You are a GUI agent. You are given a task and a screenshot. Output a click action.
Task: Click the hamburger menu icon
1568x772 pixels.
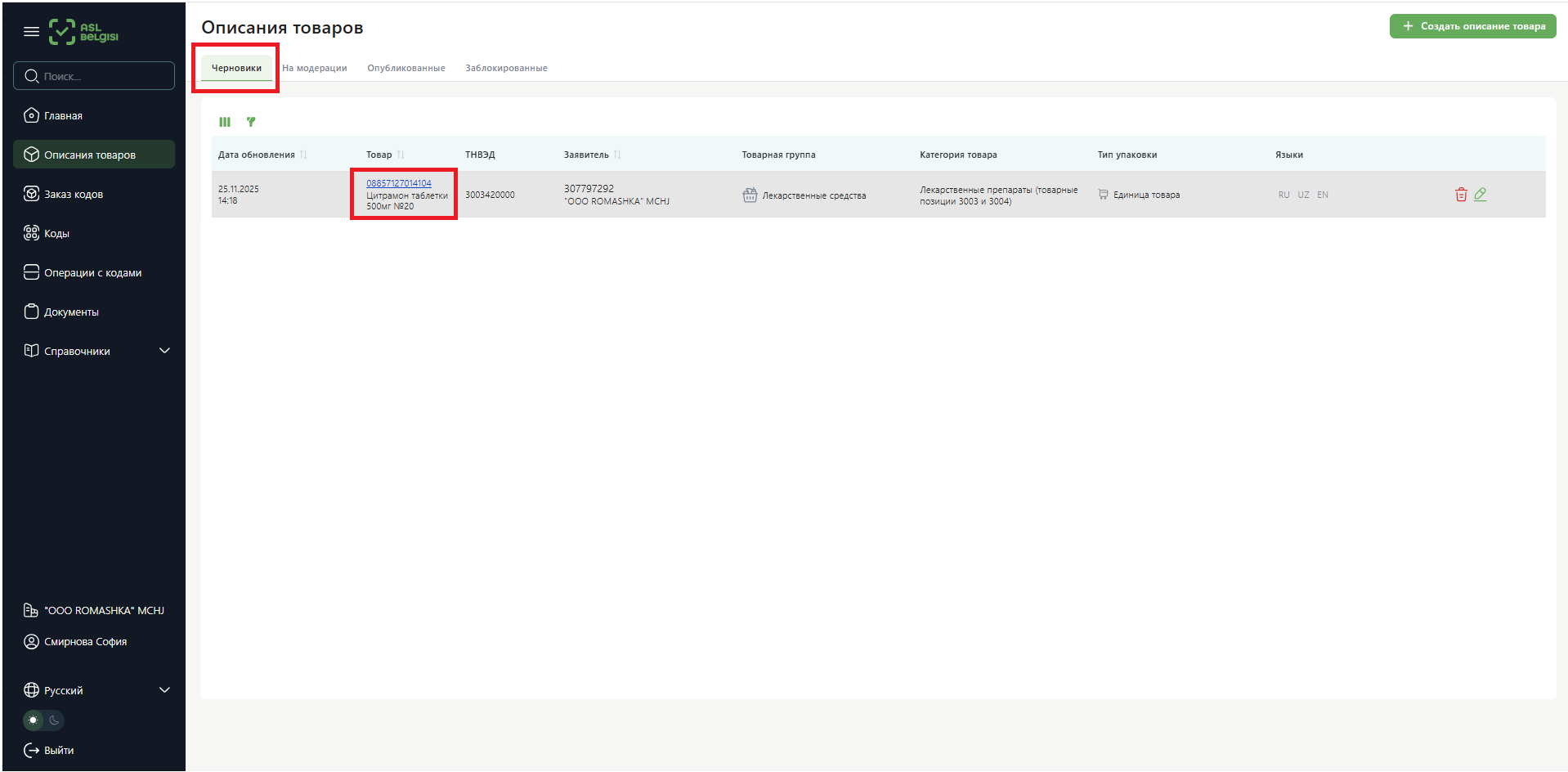31,32
